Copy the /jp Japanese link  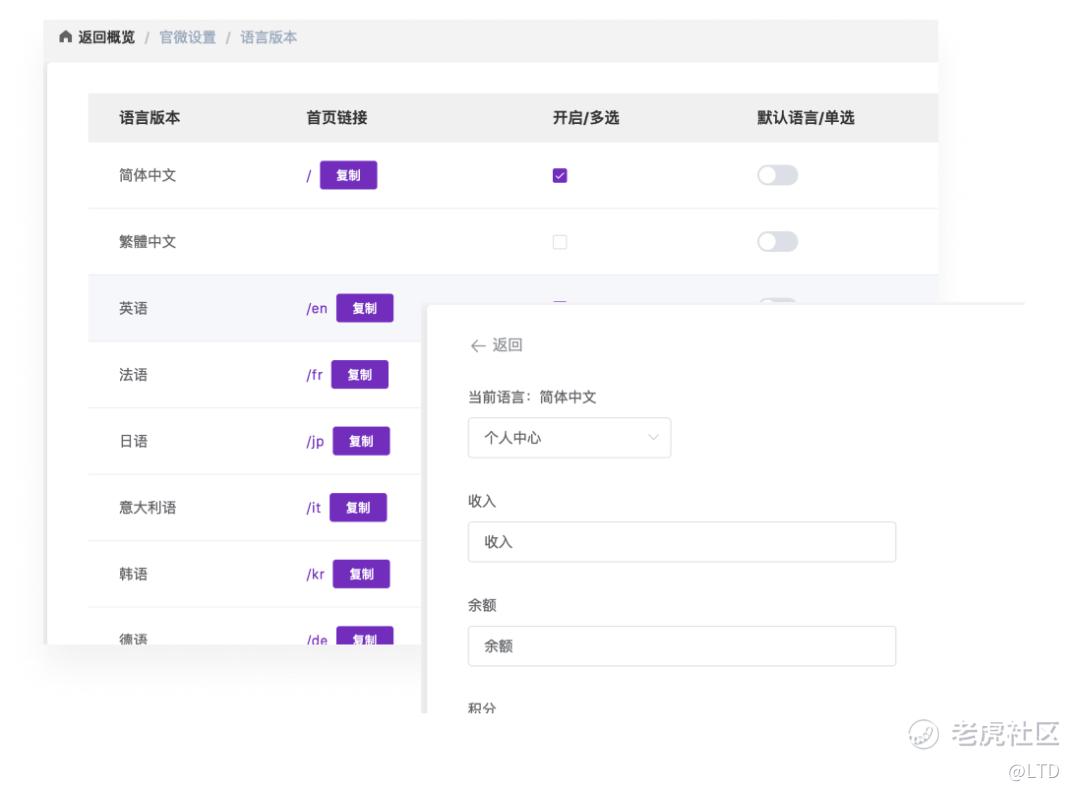(x=360, y=441)
